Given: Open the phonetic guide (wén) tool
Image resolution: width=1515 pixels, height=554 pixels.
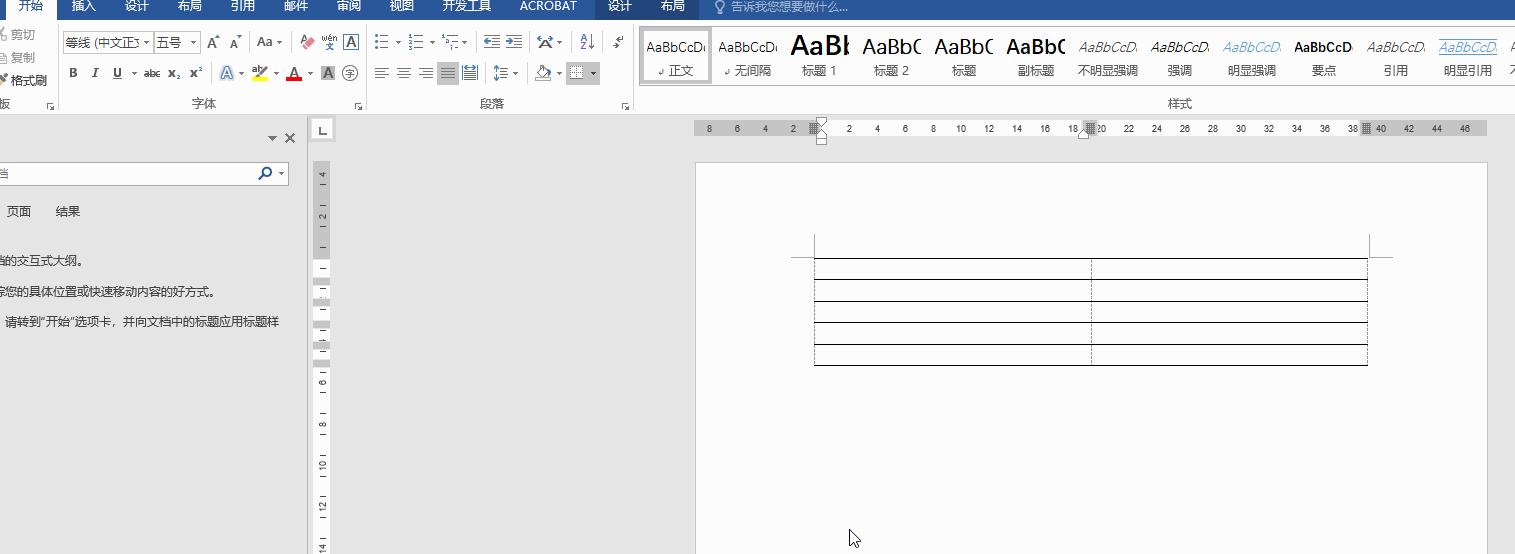Looking at the screenshot, I should (x=329, y=42).
